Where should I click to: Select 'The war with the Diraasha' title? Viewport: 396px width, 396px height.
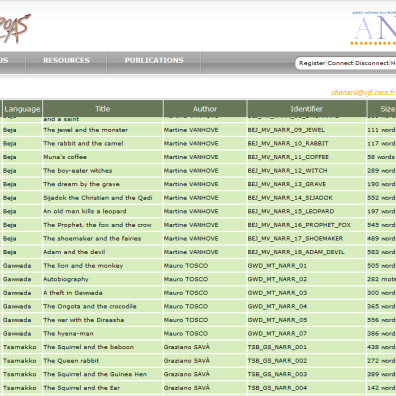click(84, 320)
